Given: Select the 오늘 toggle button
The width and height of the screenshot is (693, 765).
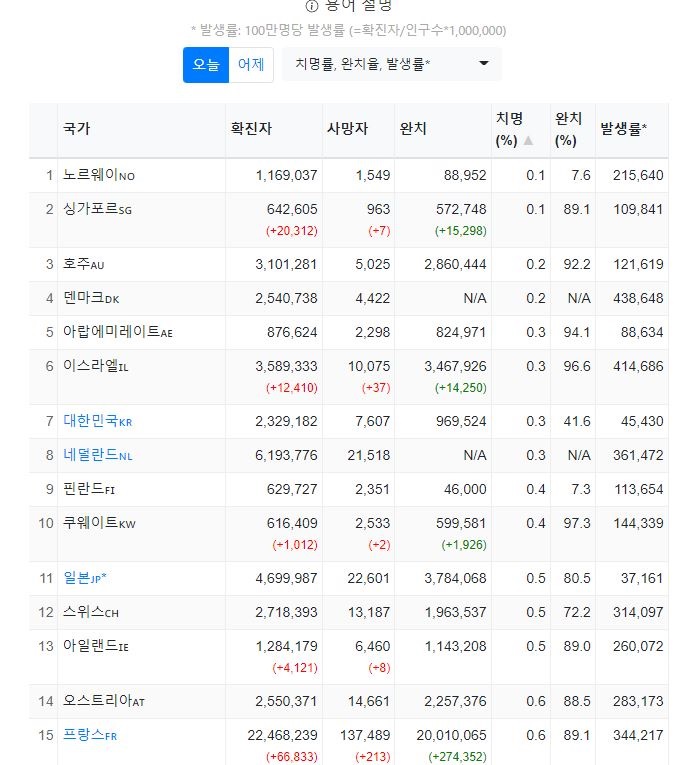Looking at the screenshot, I should coord(206,65).
